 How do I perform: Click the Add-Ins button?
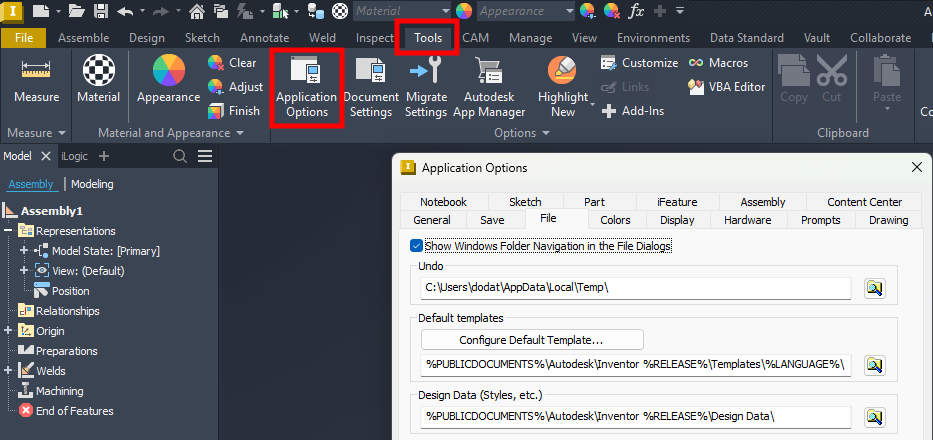tap(633, 111)
